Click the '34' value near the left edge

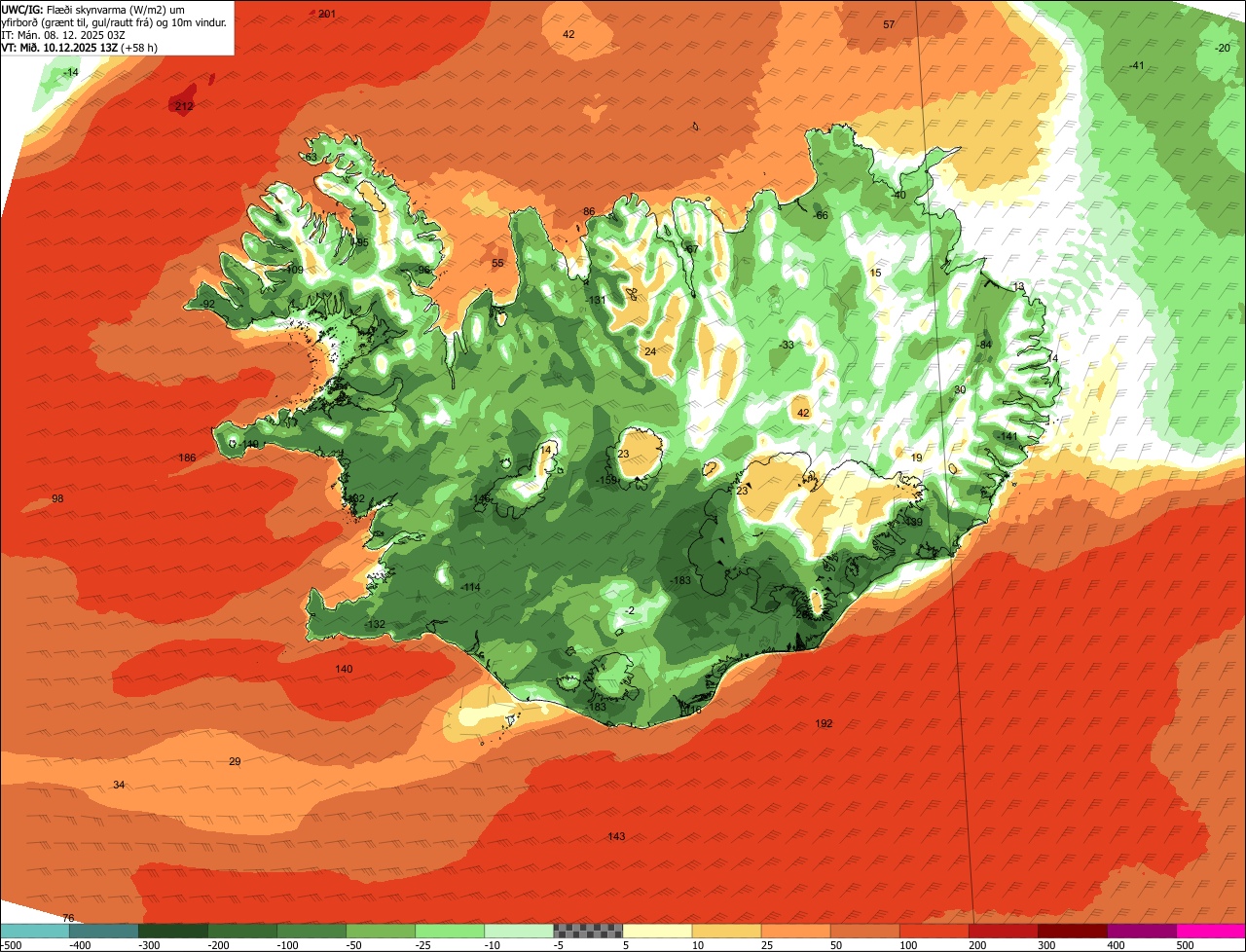[x=119, y=786]
